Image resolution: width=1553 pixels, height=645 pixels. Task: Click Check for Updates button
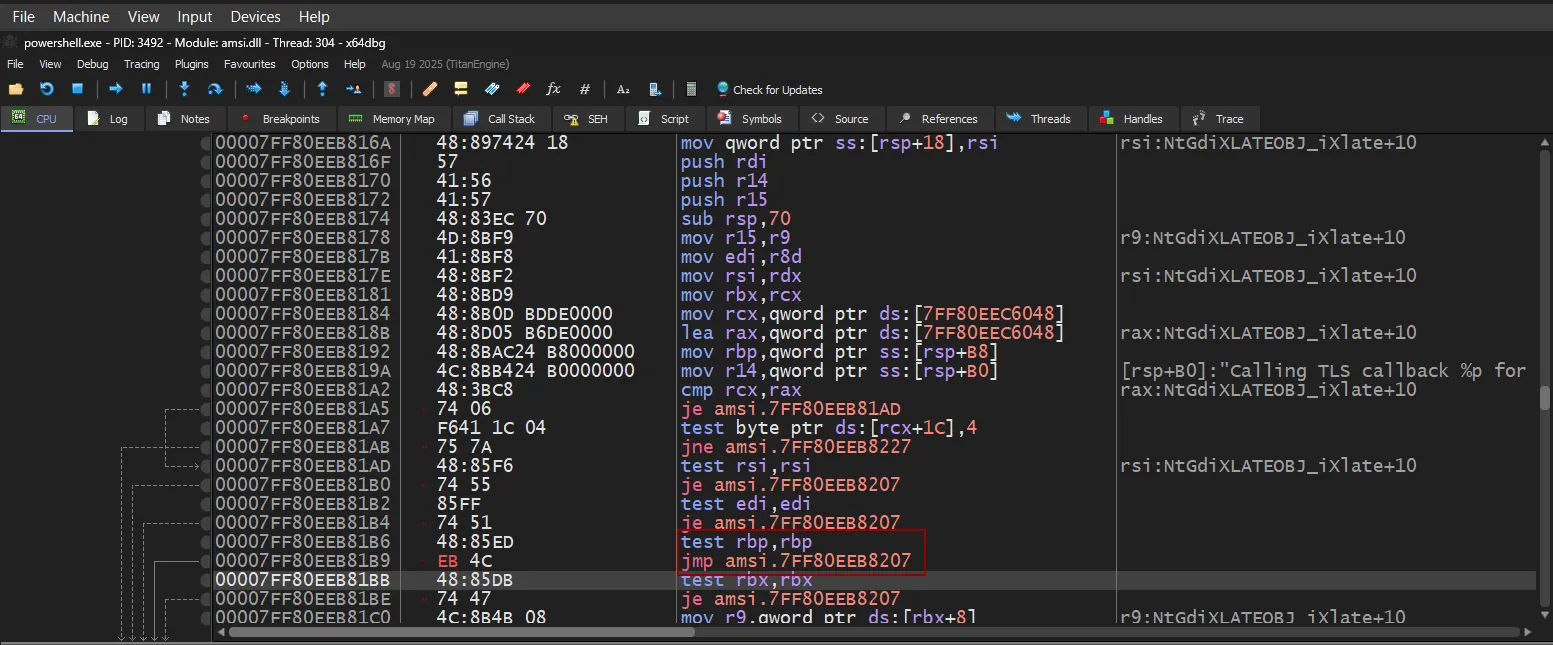(x=768, y=90)
